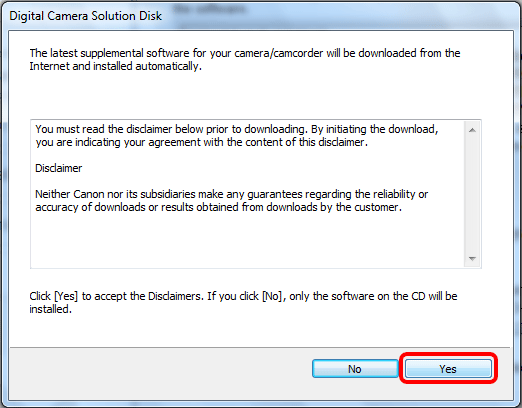Click the 'Click [Yes] to accept' instruction text
The image size is (522, 408).
[243, 302]
